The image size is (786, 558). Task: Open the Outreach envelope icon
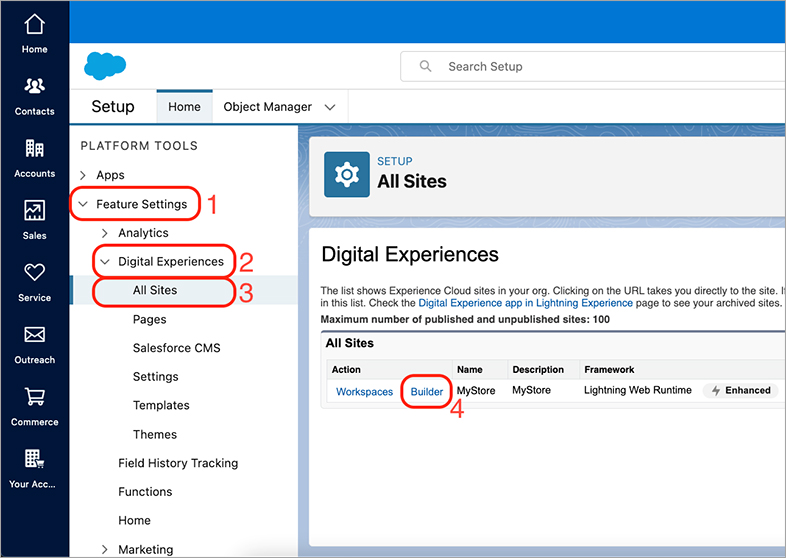[x=34, y=334]
